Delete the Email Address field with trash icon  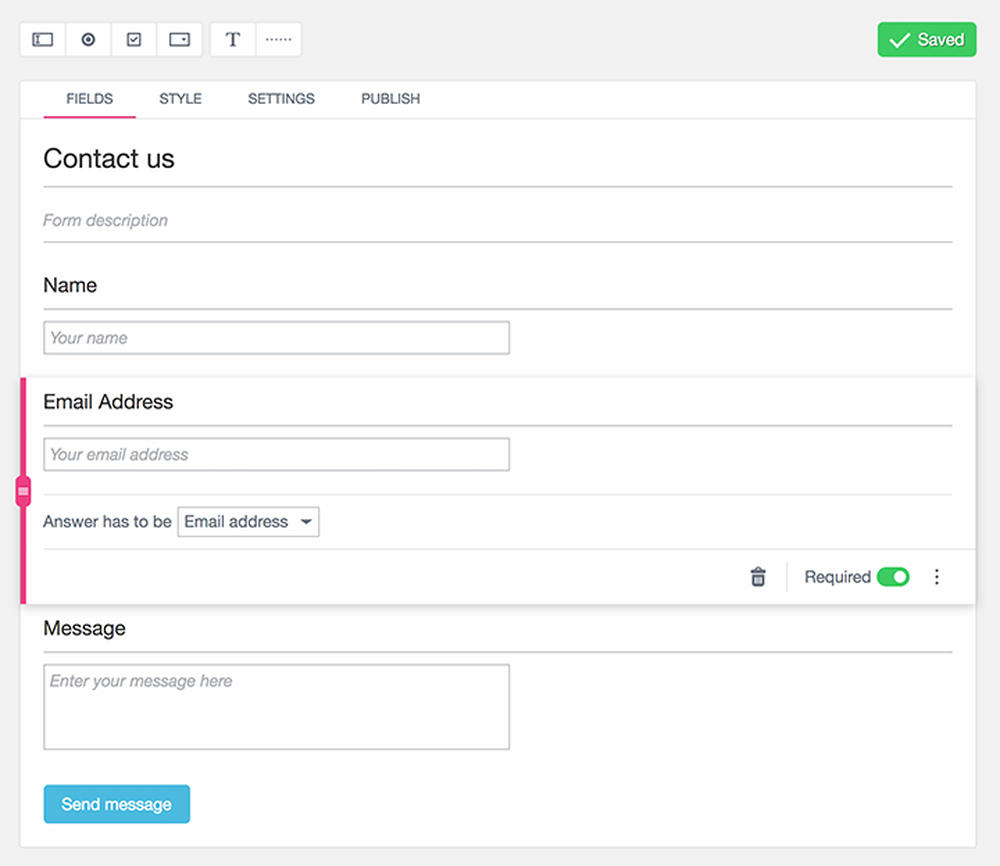[x=758, y=576]
